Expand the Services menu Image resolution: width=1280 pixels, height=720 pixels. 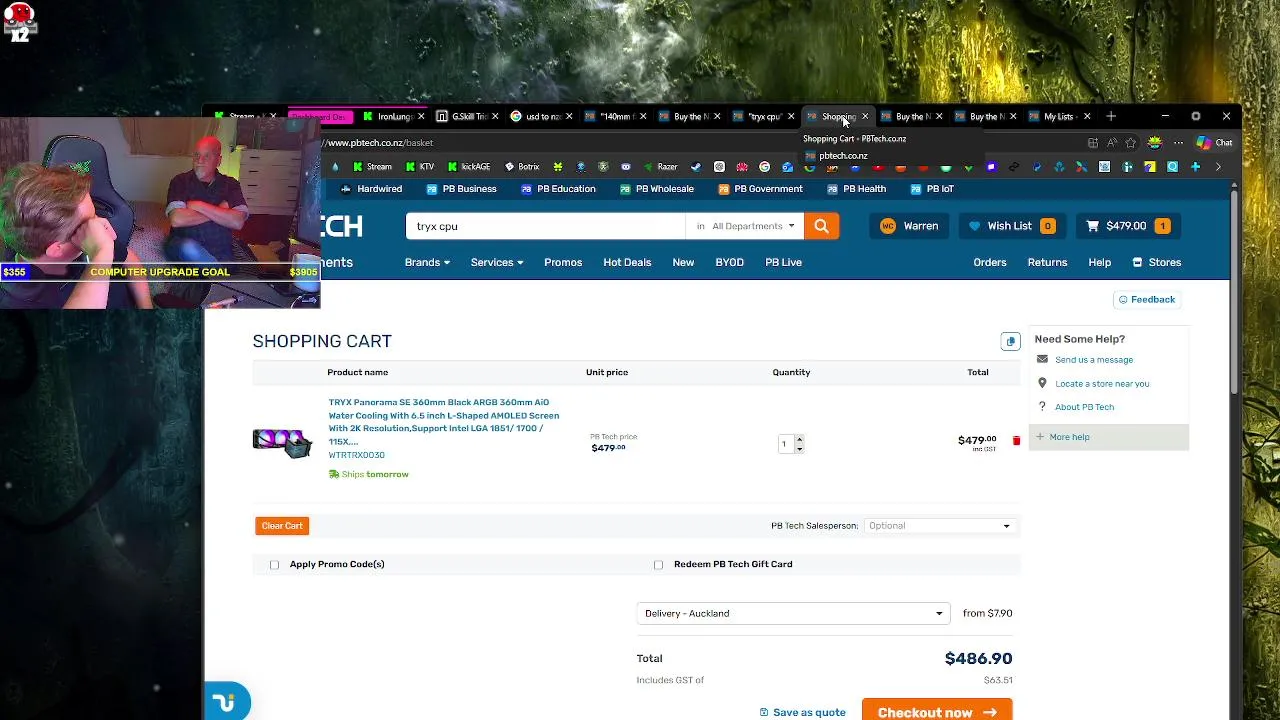(x=497, y=262)
